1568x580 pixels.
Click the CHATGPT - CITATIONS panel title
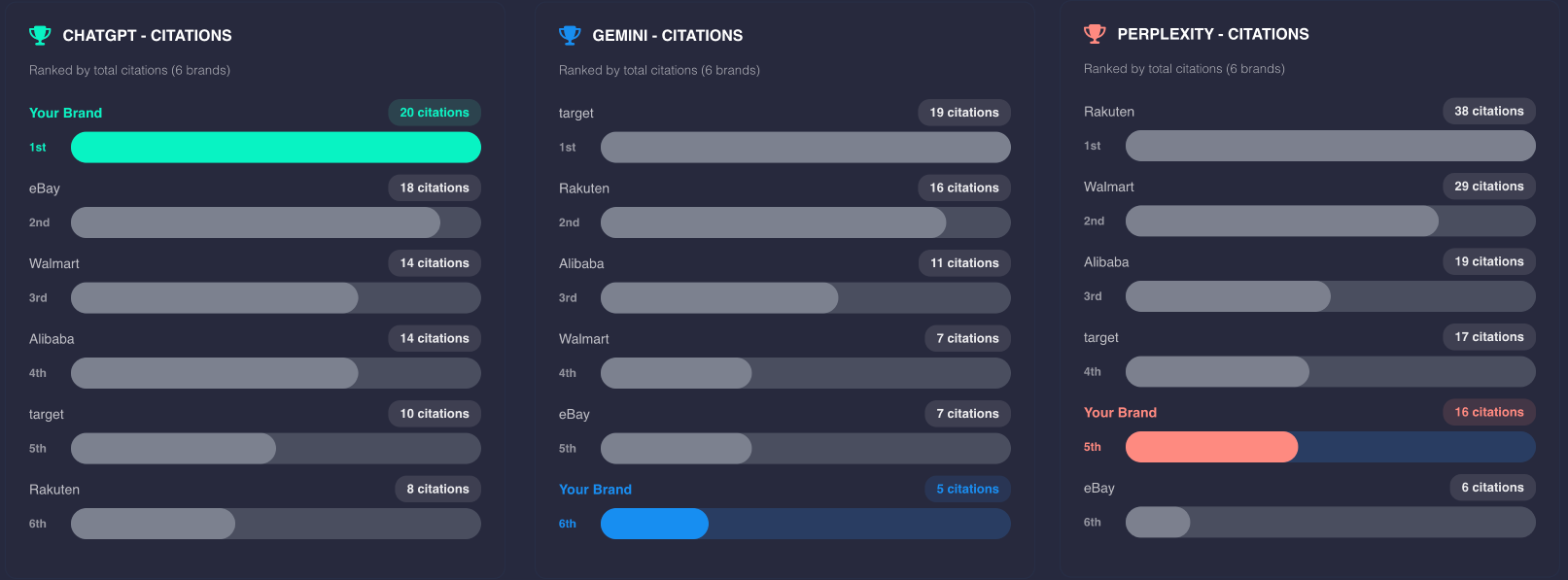click(x=147, y=35)
